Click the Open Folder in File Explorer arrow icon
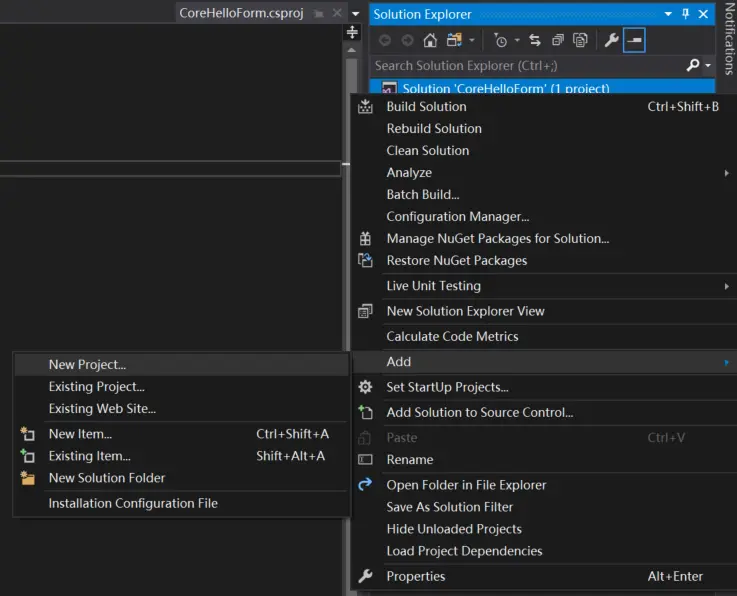 click(365, 484)
